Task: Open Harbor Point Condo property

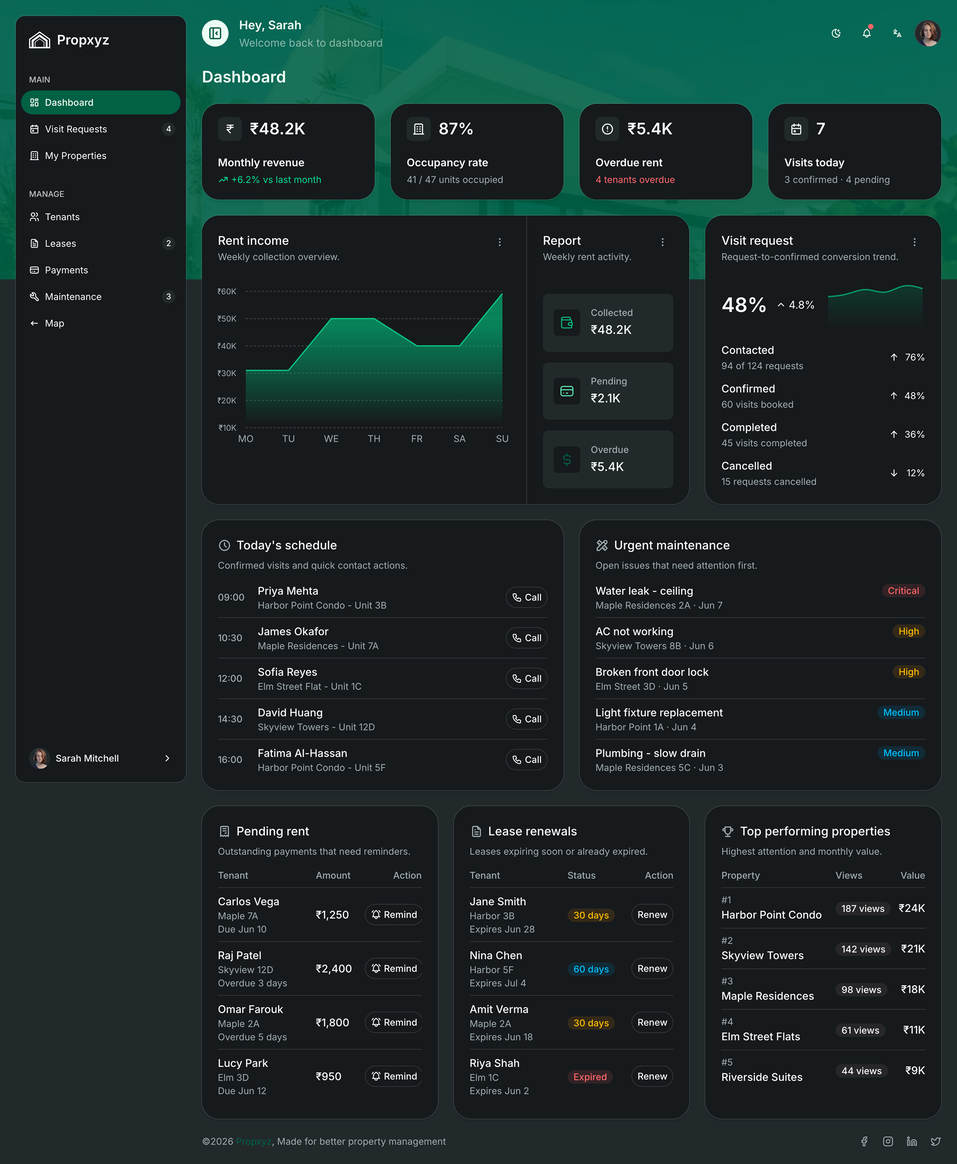Action: point(771,915)
